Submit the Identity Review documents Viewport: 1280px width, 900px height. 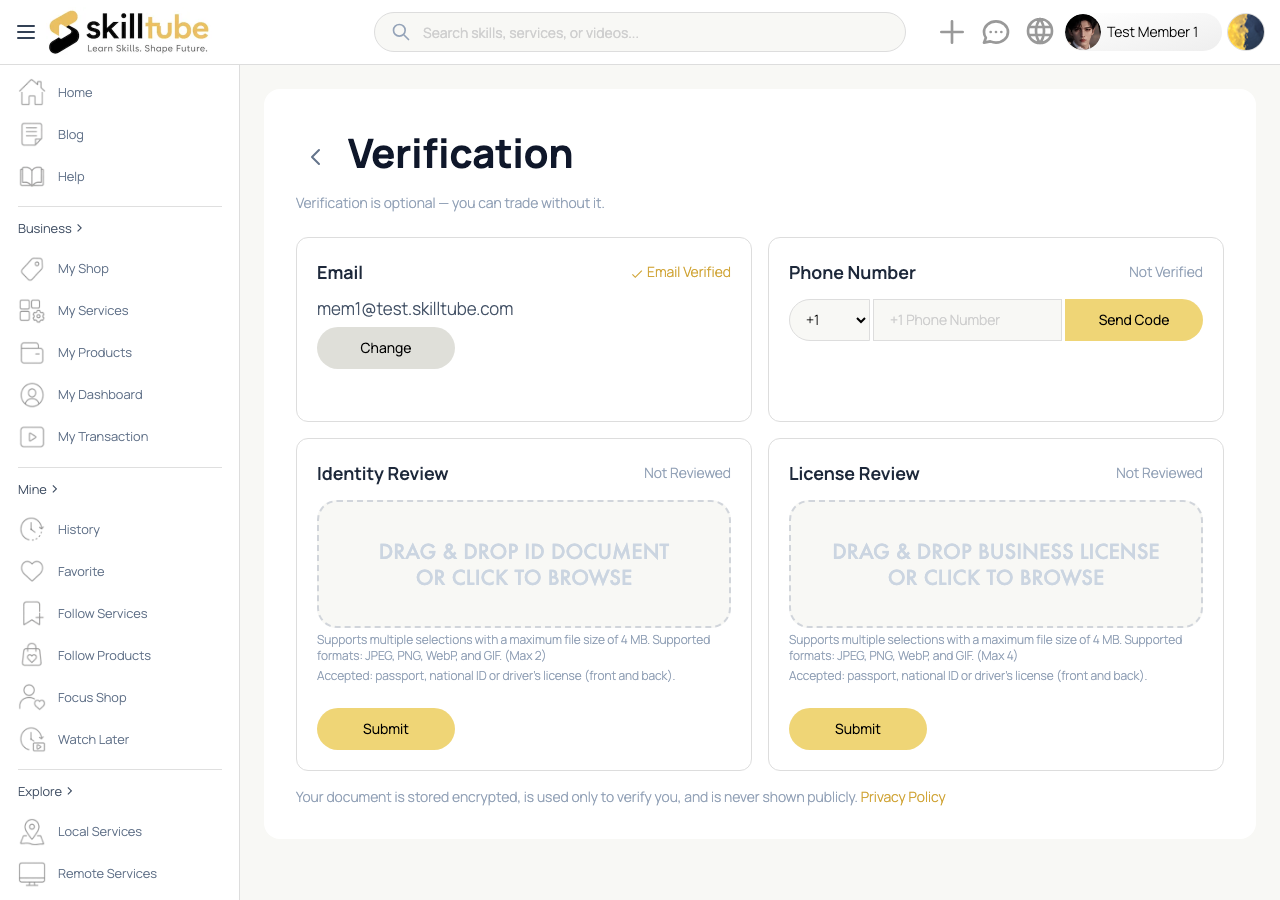coord(386,729)
